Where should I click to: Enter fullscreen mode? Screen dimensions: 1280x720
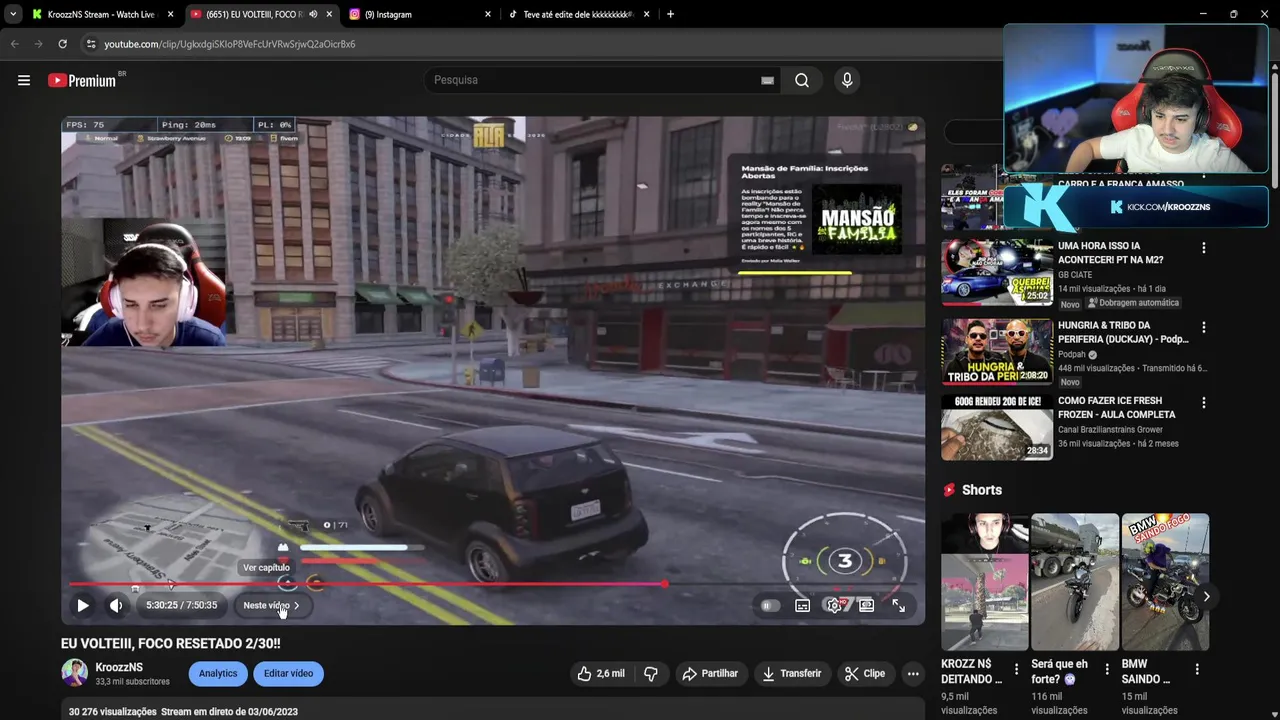(898, 605)
